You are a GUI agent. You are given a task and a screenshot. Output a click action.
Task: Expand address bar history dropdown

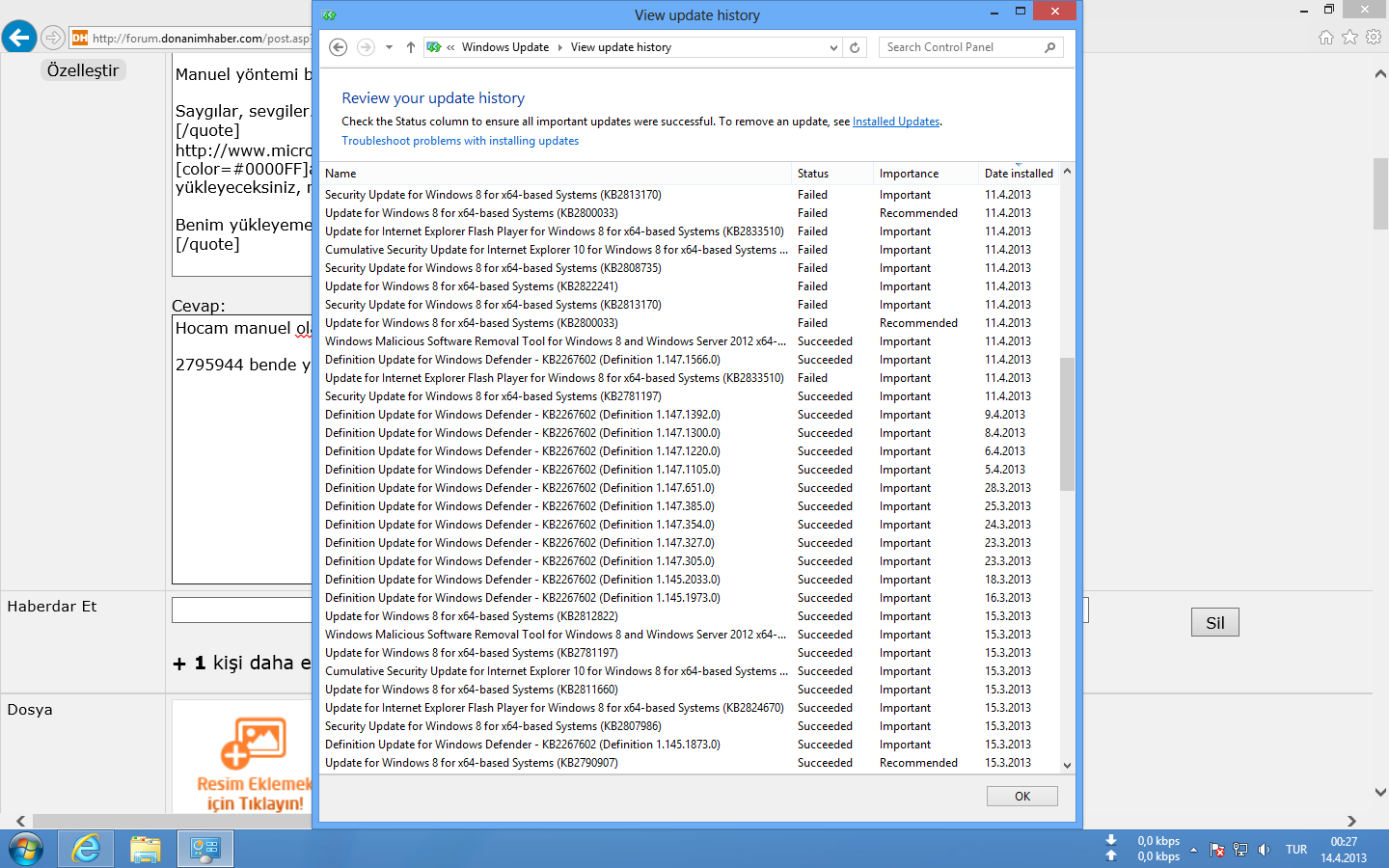(x=834, y=47)
